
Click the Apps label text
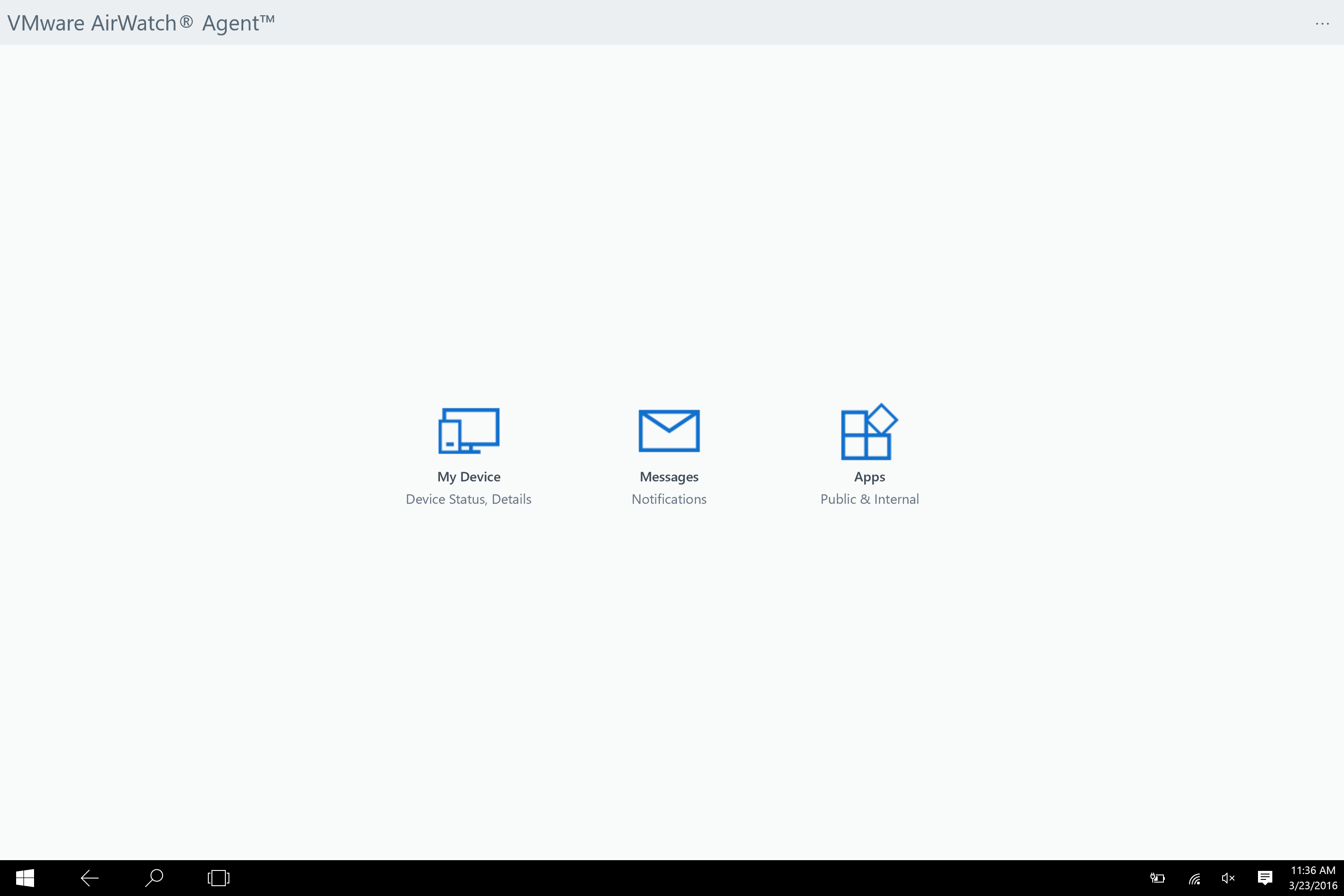[869, 477]
